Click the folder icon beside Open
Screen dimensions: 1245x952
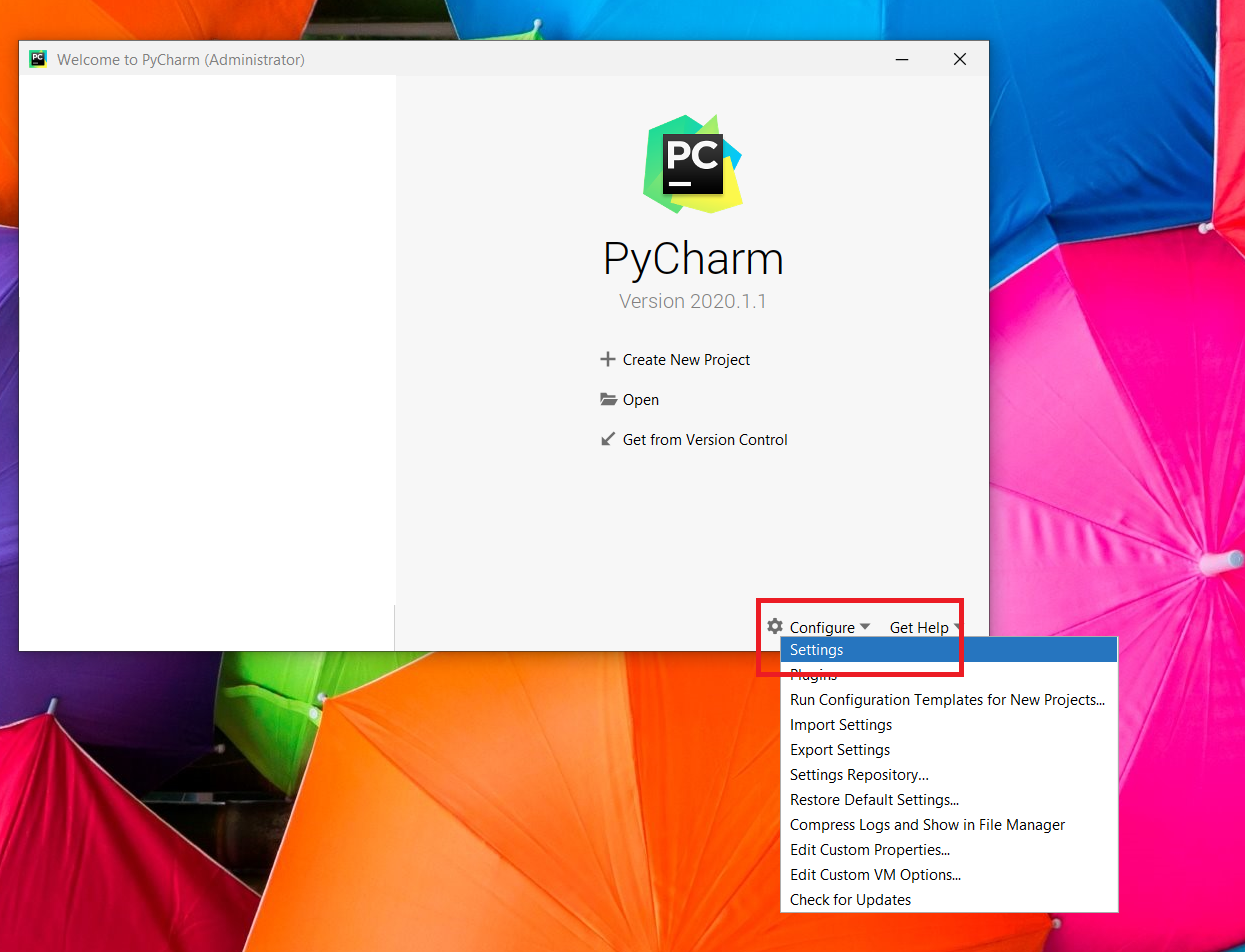pyautogui.click(x=608, y=399)
